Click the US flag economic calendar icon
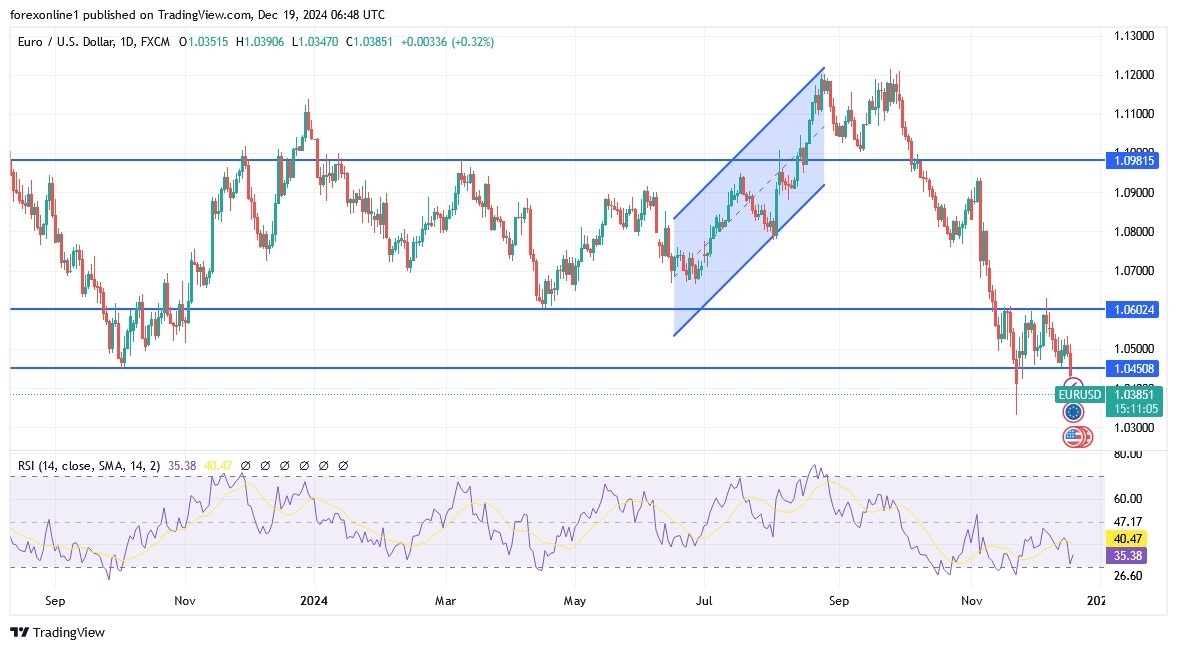1177x650 pixels. 1076,436
